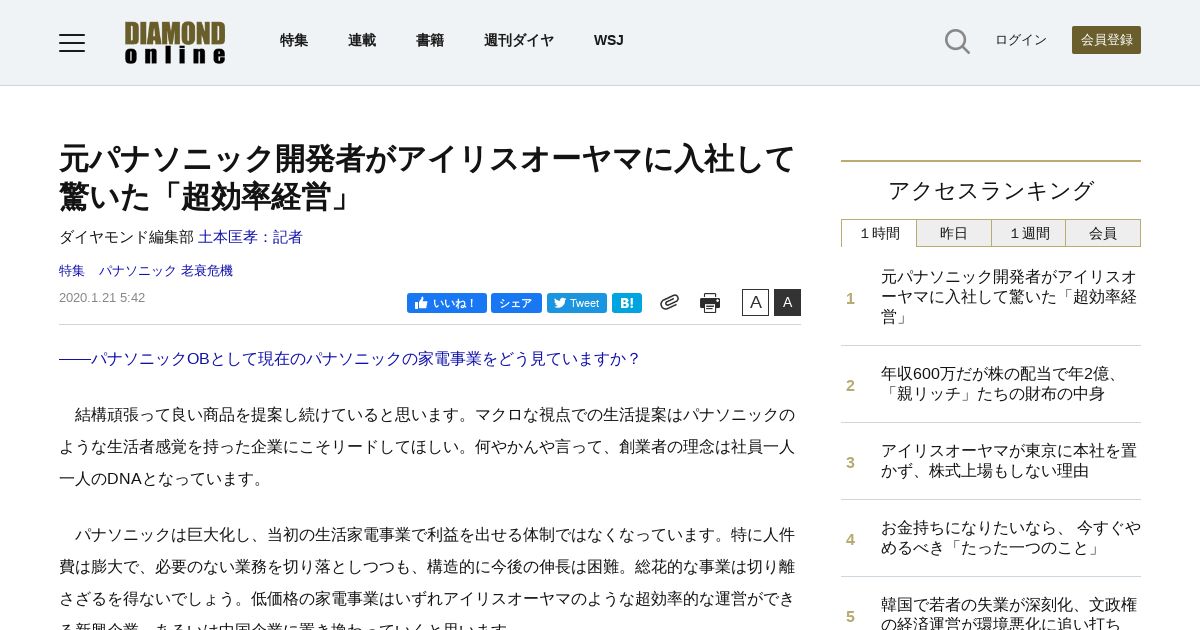Open the hamburger navigation menu

(72, 42)
